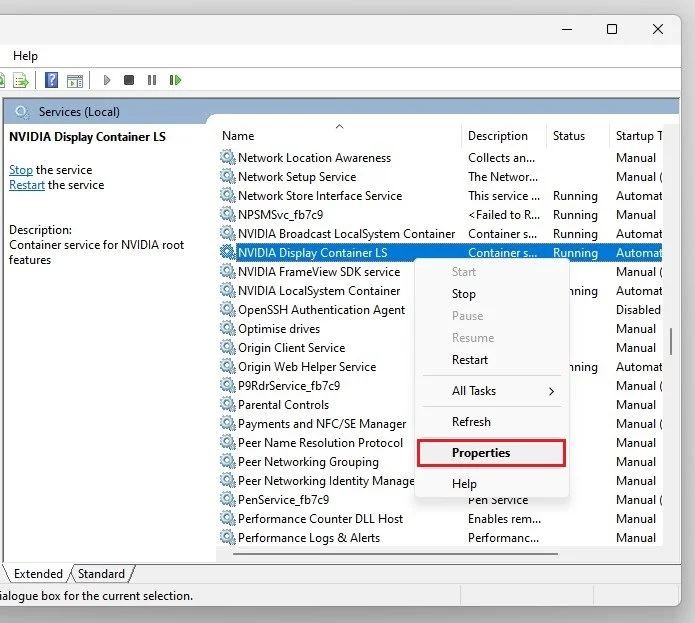Click the gear icon of Origin Client Service
This screenshot has height=623, width=695.
click(228, 348)
